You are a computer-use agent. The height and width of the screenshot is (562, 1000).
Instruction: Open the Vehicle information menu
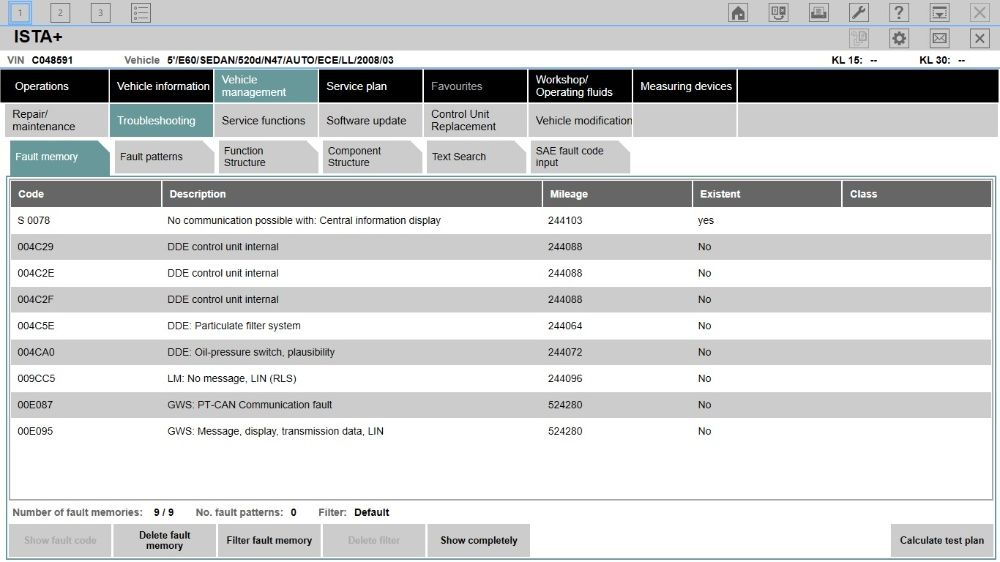[x=162, y=86]
